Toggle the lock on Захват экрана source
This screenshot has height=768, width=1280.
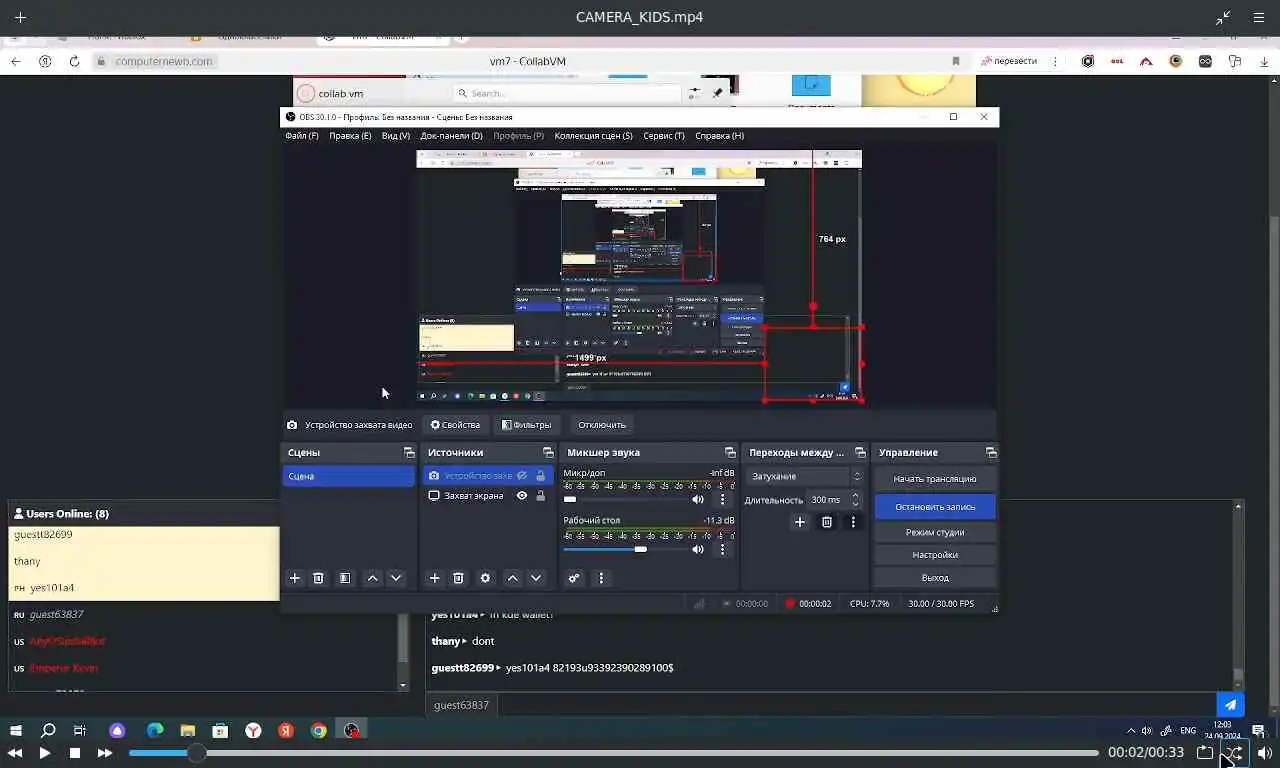pyautogui.click(x=541, y=496)
